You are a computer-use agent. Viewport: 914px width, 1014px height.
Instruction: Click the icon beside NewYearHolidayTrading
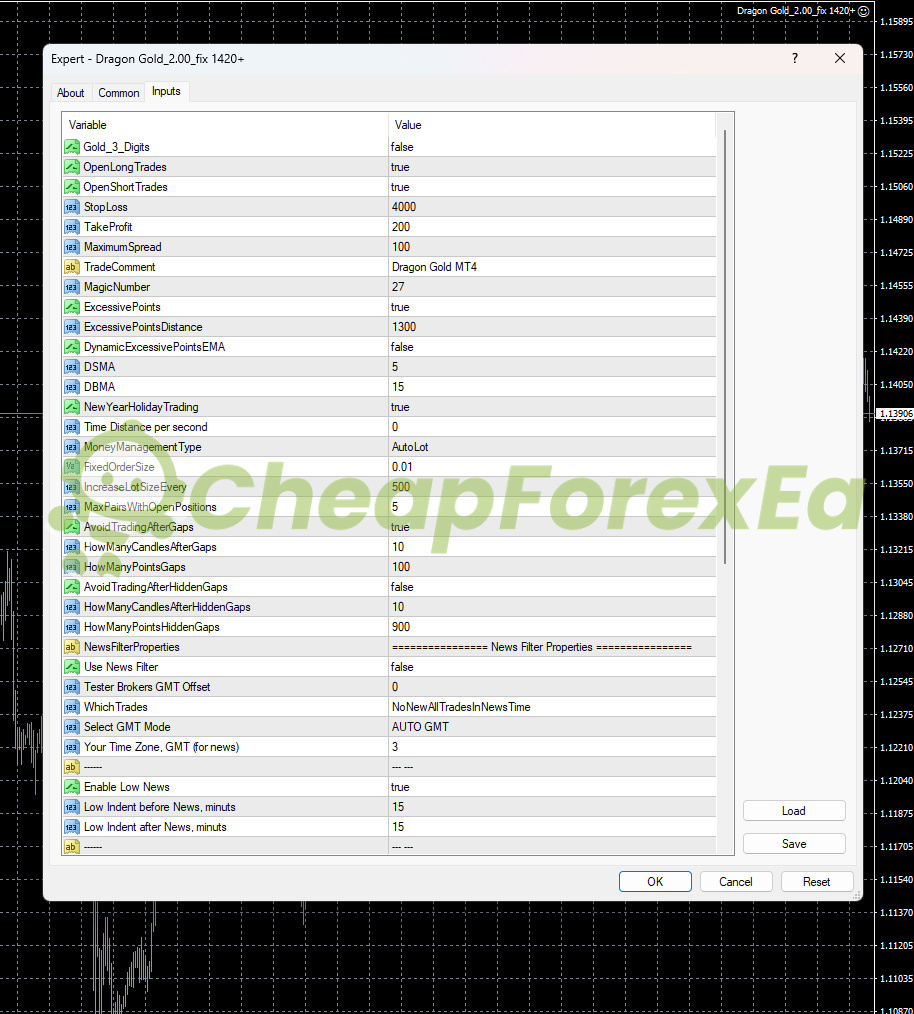[72, 407]
